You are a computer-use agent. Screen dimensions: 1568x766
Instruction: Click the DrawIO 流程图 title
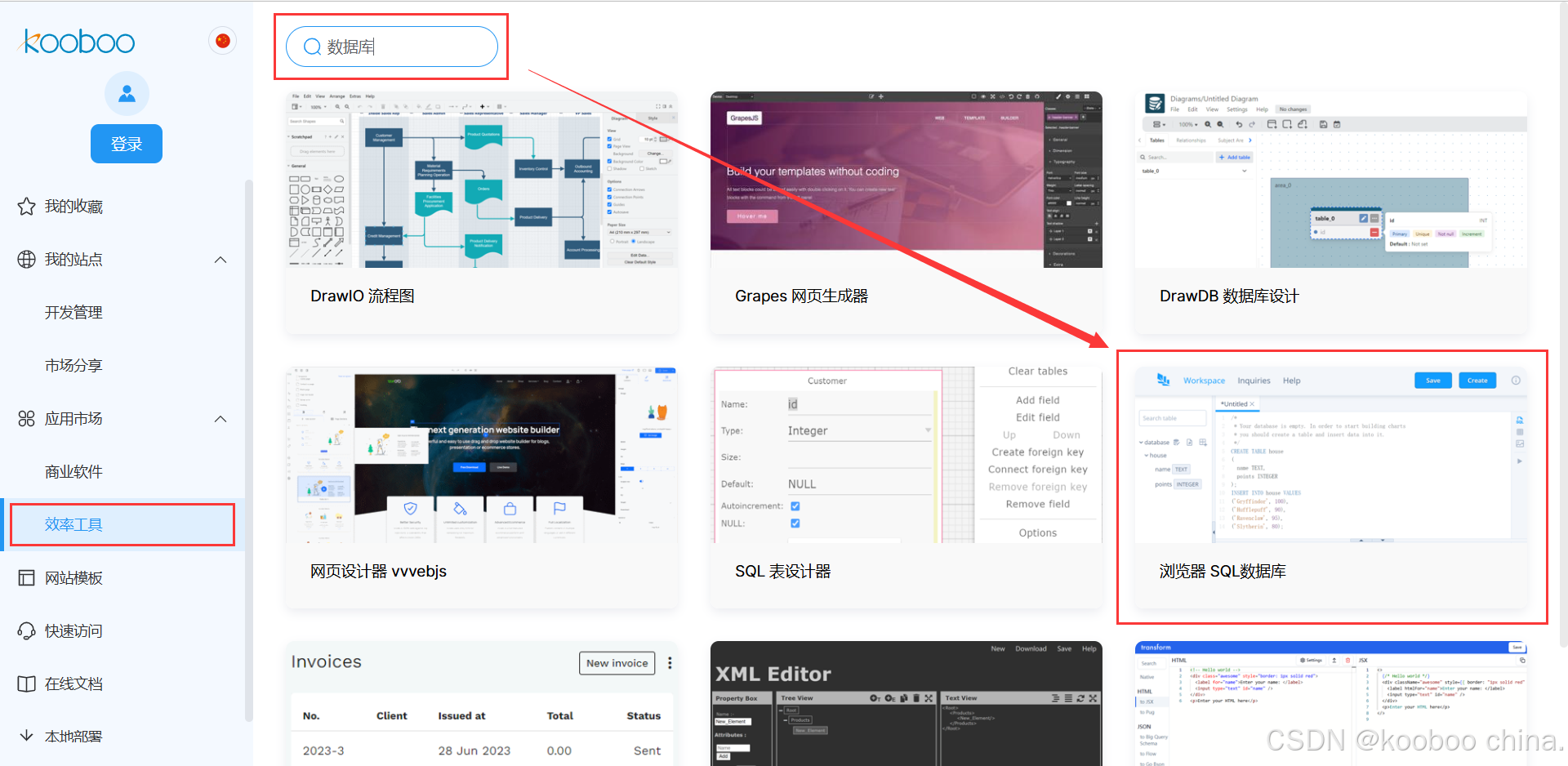click(363, 296)
